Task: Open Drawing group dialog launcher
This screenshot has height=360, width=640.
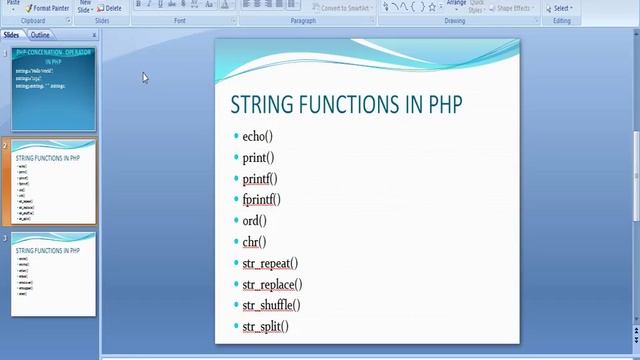Action: (x=537, y=20)
